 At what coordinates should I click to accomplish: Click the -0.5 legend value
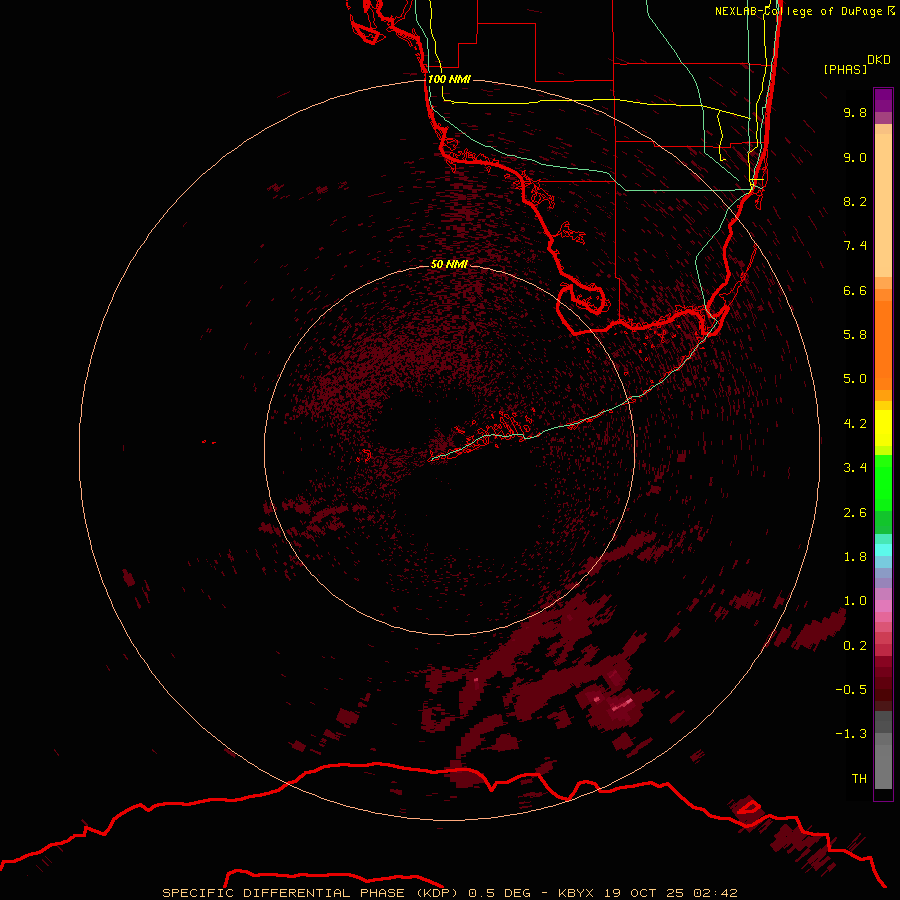pos(851,689)
